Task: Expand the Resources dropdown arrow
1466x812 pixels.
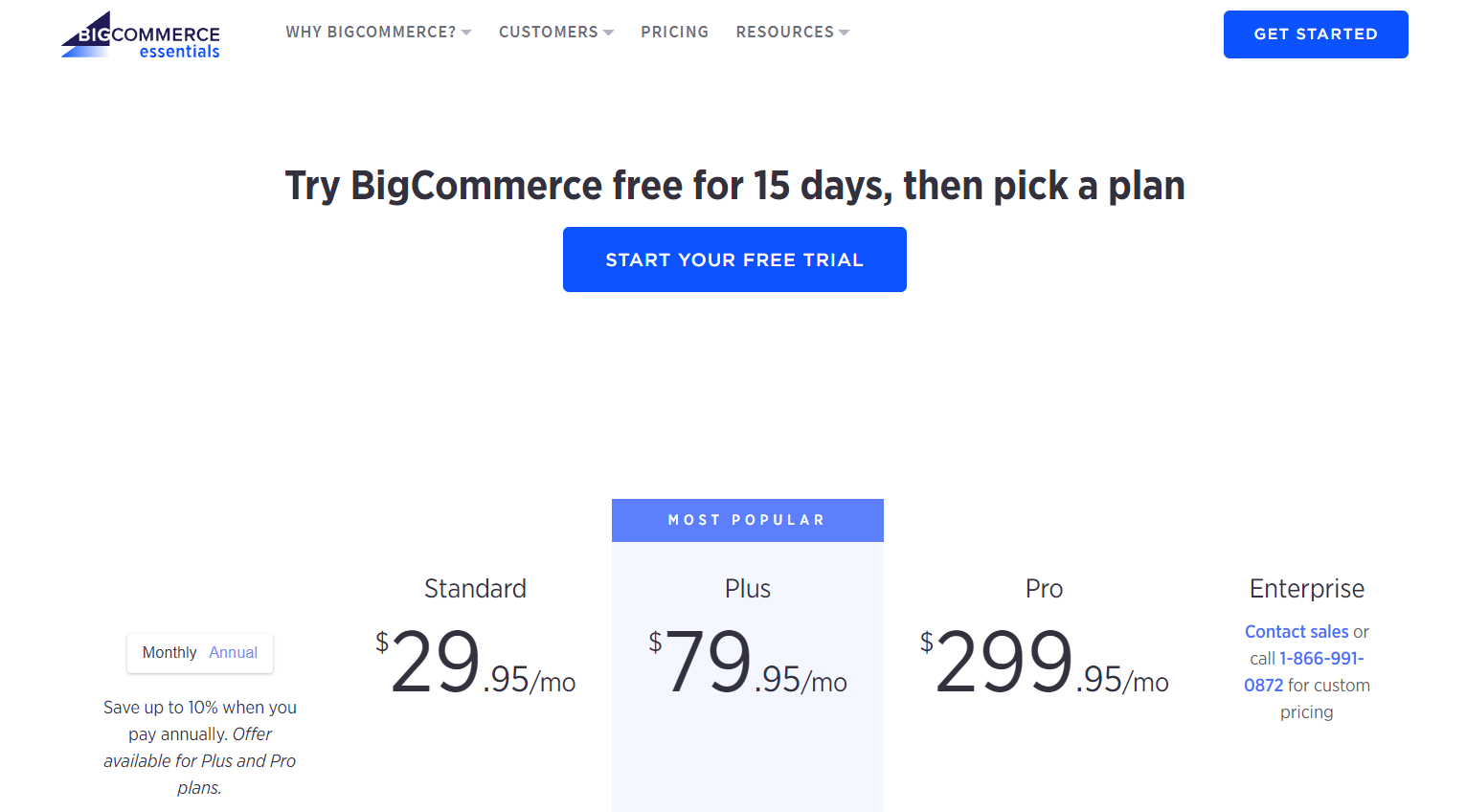Action: coord(844,33)
